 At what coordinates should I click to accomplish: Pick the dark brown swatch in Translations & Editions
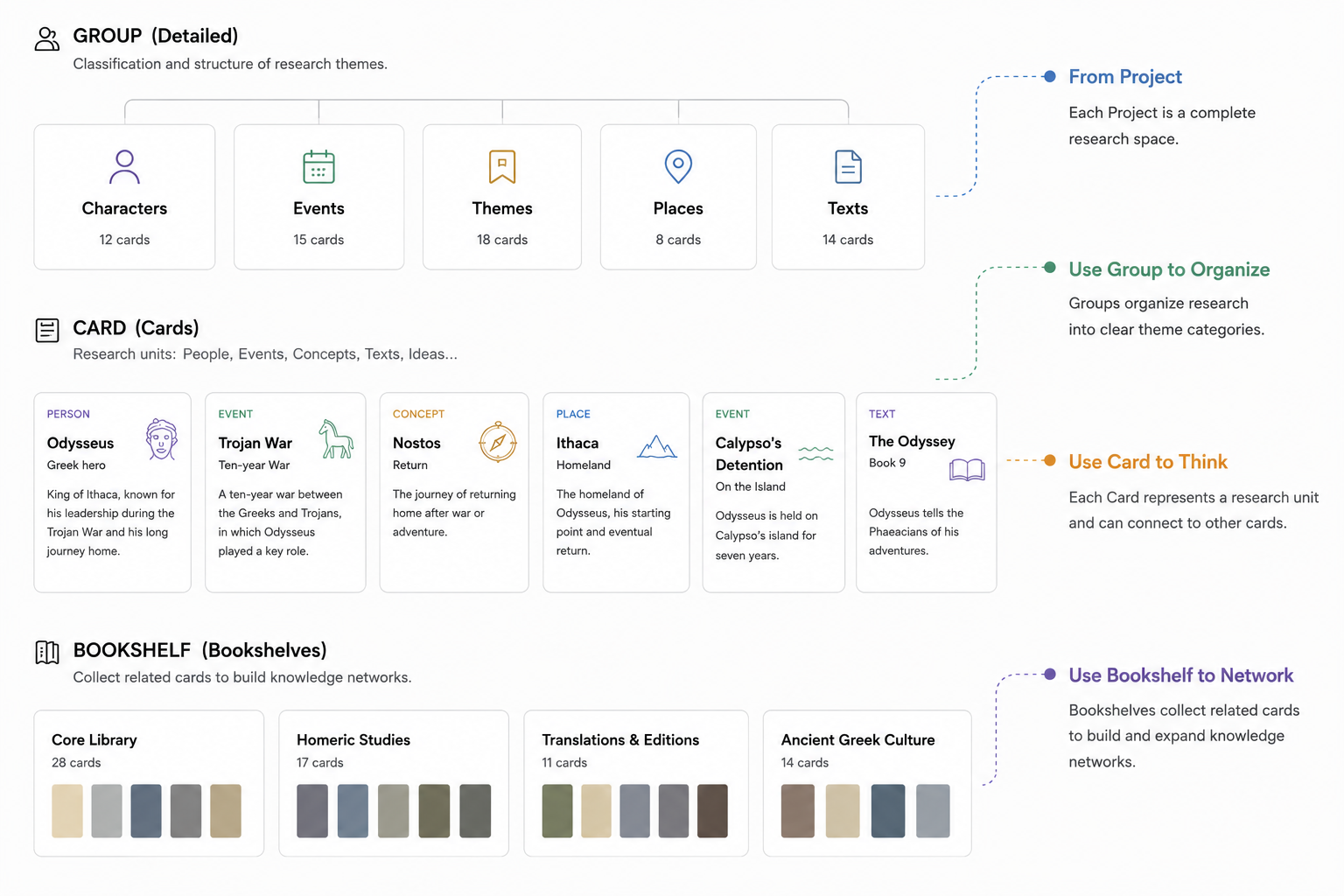coord(712,811)
